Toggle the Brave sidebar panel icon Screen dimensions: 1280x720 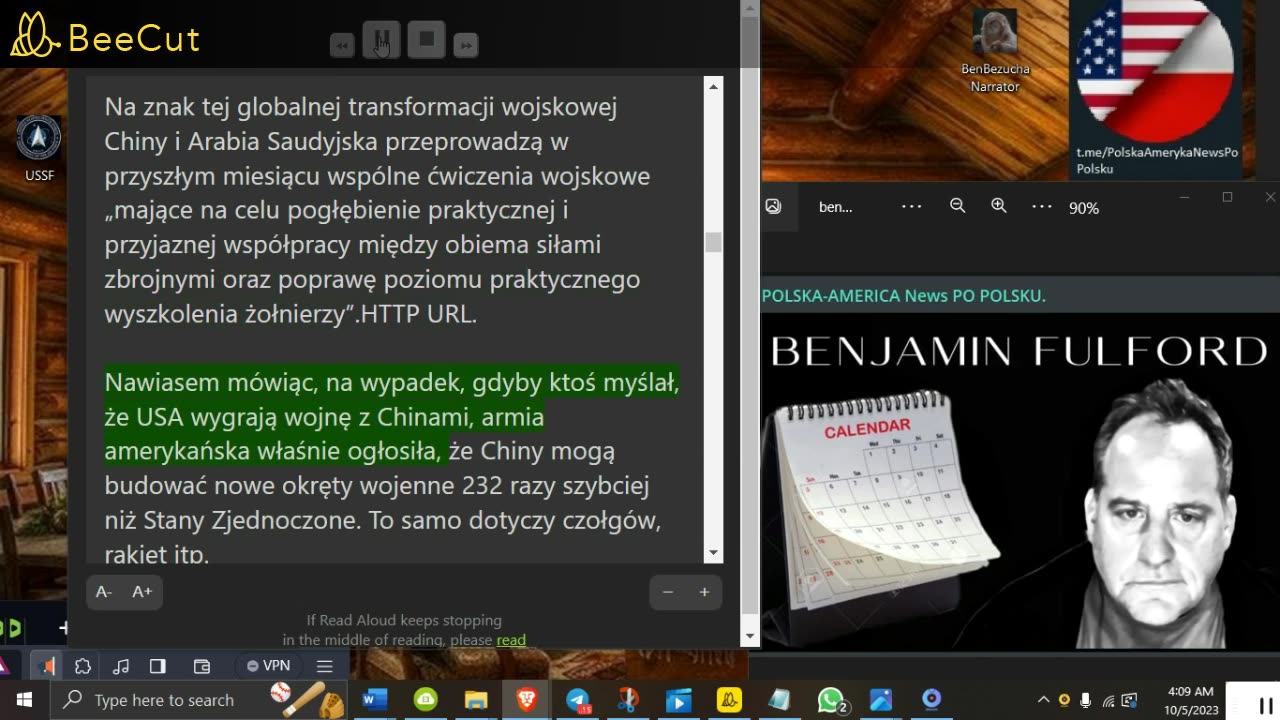coord(158,666)
